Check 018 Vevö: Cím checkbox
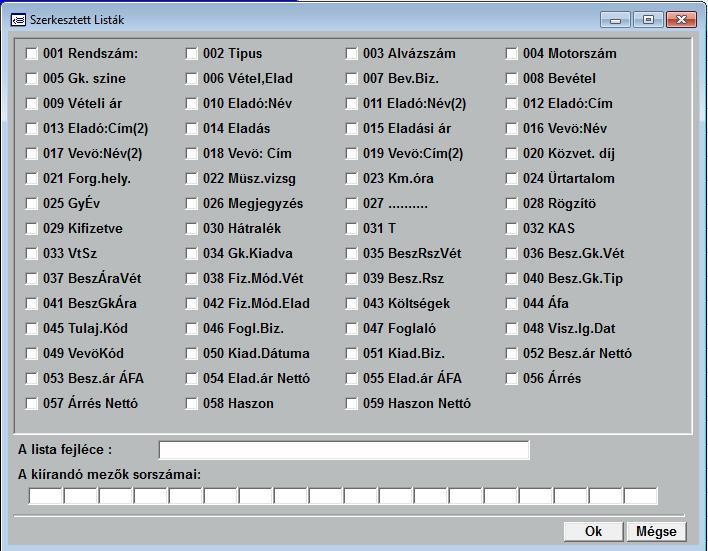 (x=191, y=154)
